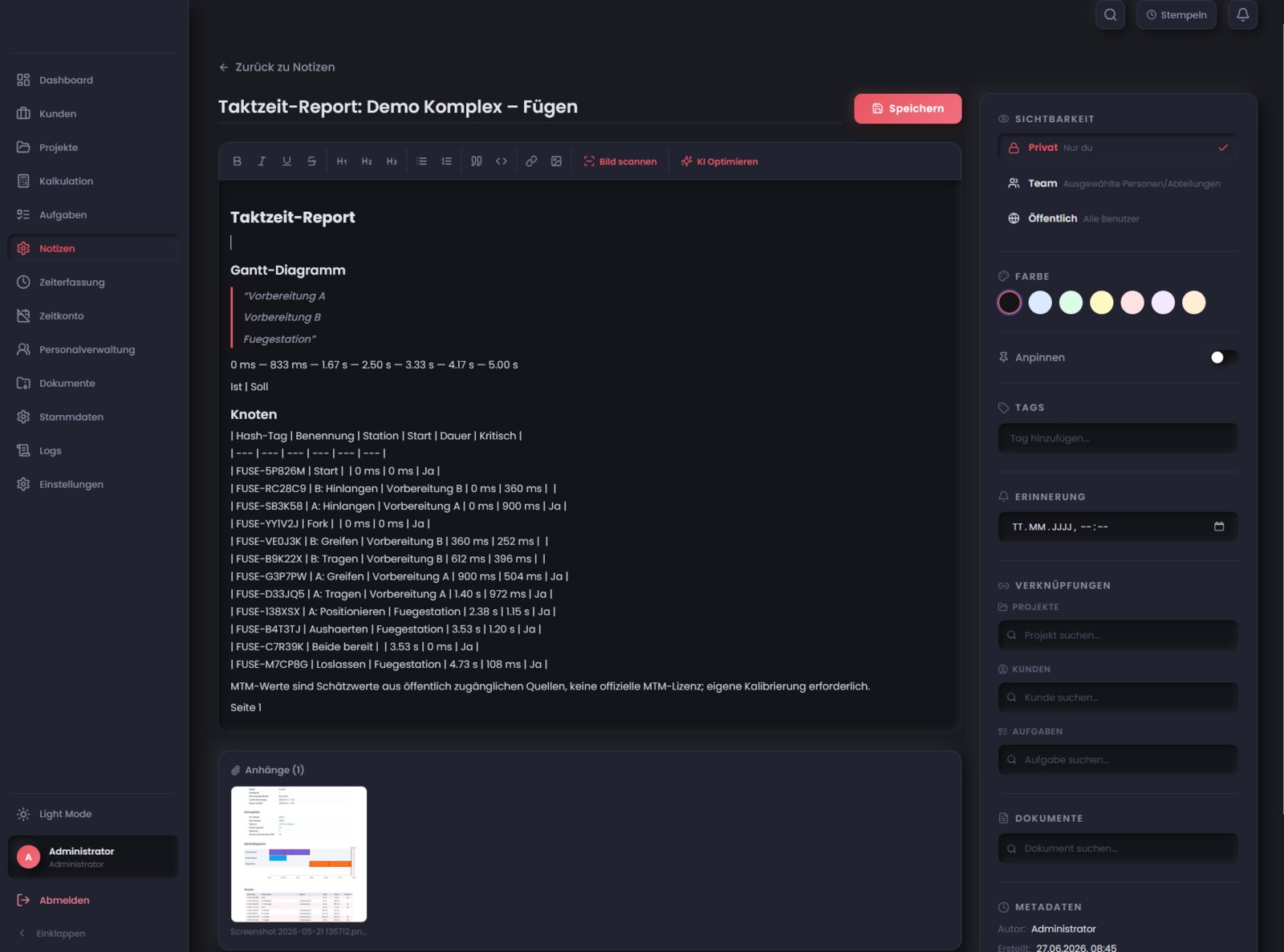The width and height of the screenshot is (1284, 952).
Task: Click the Logs icon
Action: (x=23, y=451)
